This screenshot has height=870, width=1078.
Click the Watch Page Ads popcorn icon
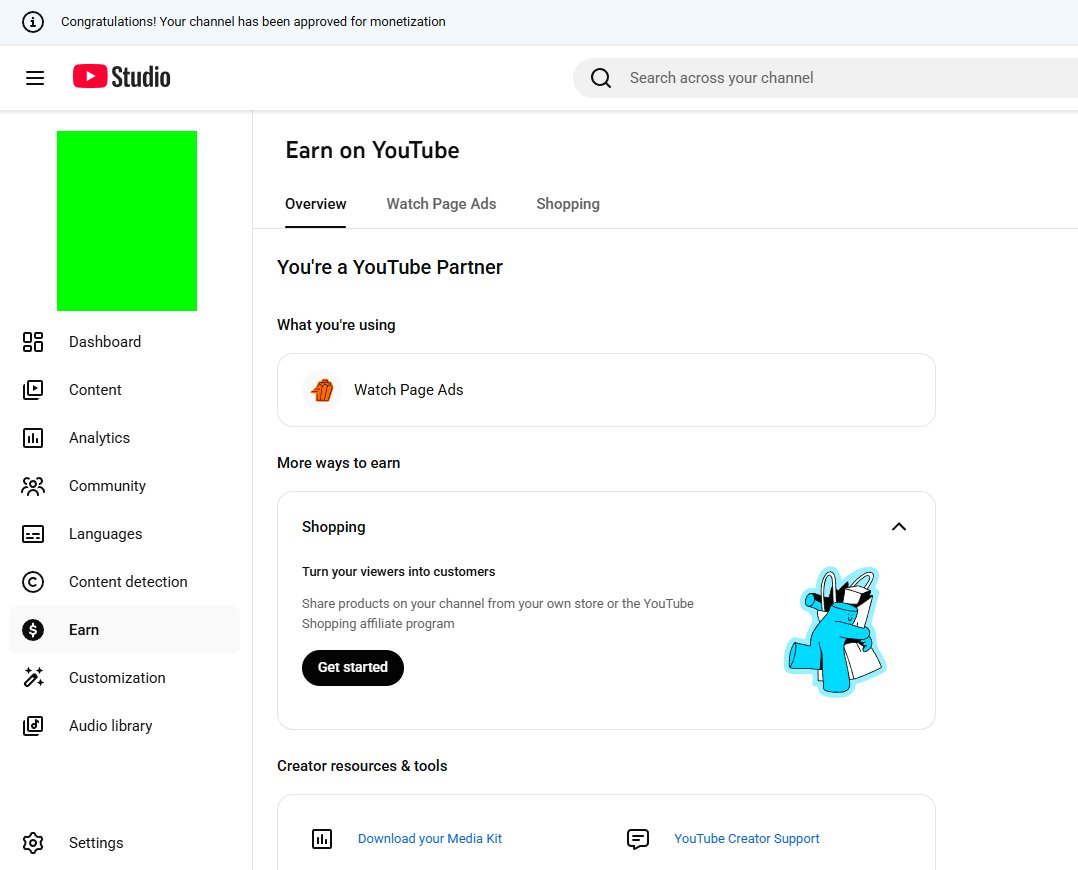[322, 390]
